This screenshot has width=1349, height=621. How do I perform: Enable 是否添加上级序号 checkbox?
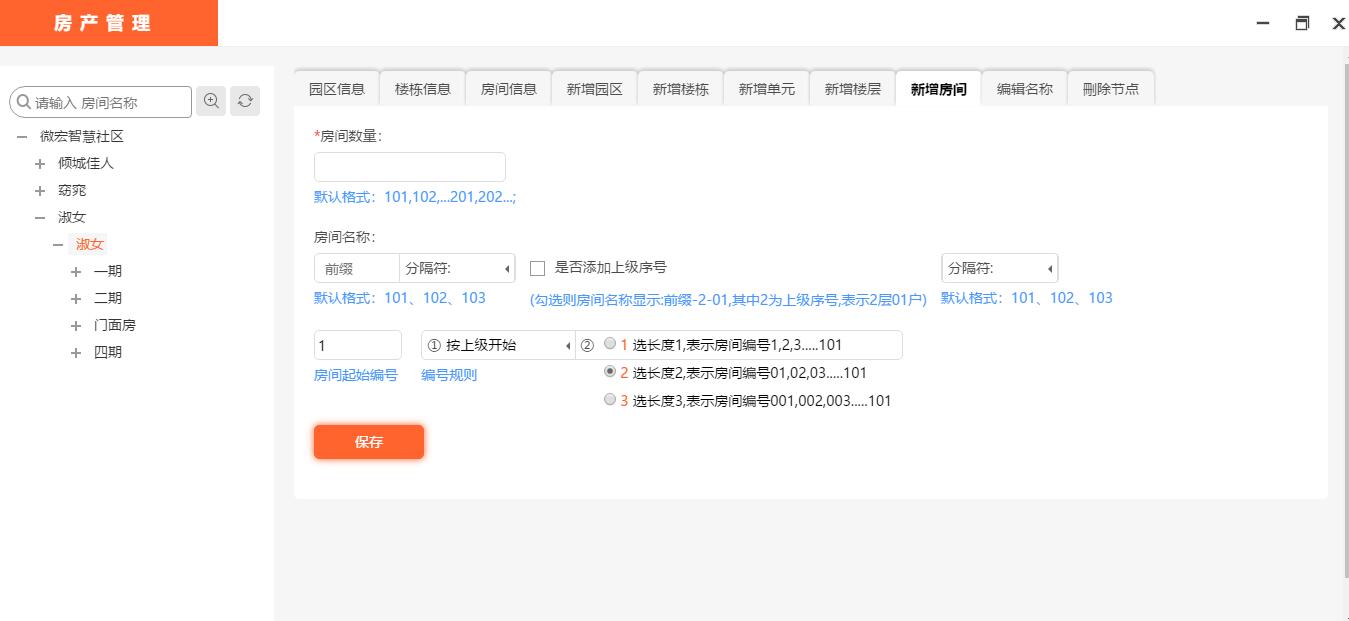(538, 268)
